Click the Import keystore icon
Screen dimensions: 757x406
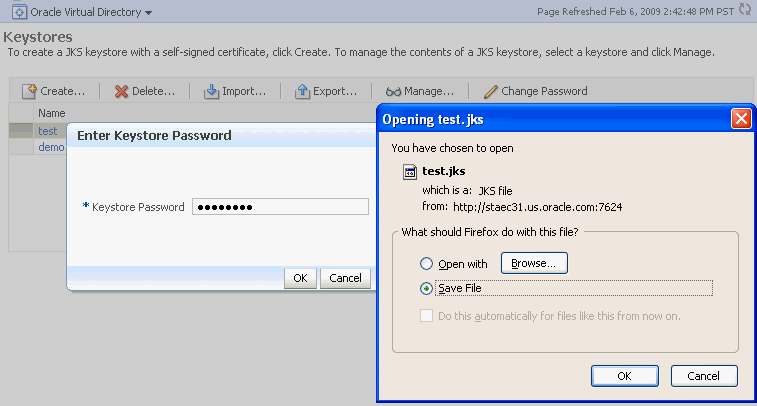[211, 91]
